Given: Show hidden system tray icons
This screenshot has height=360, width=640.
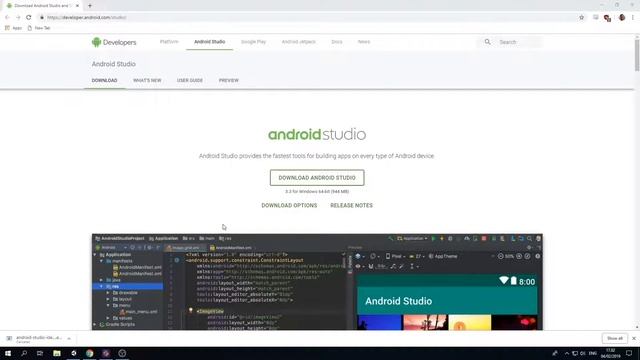Looking at the screenshot, I should click(x=567, y=353).
